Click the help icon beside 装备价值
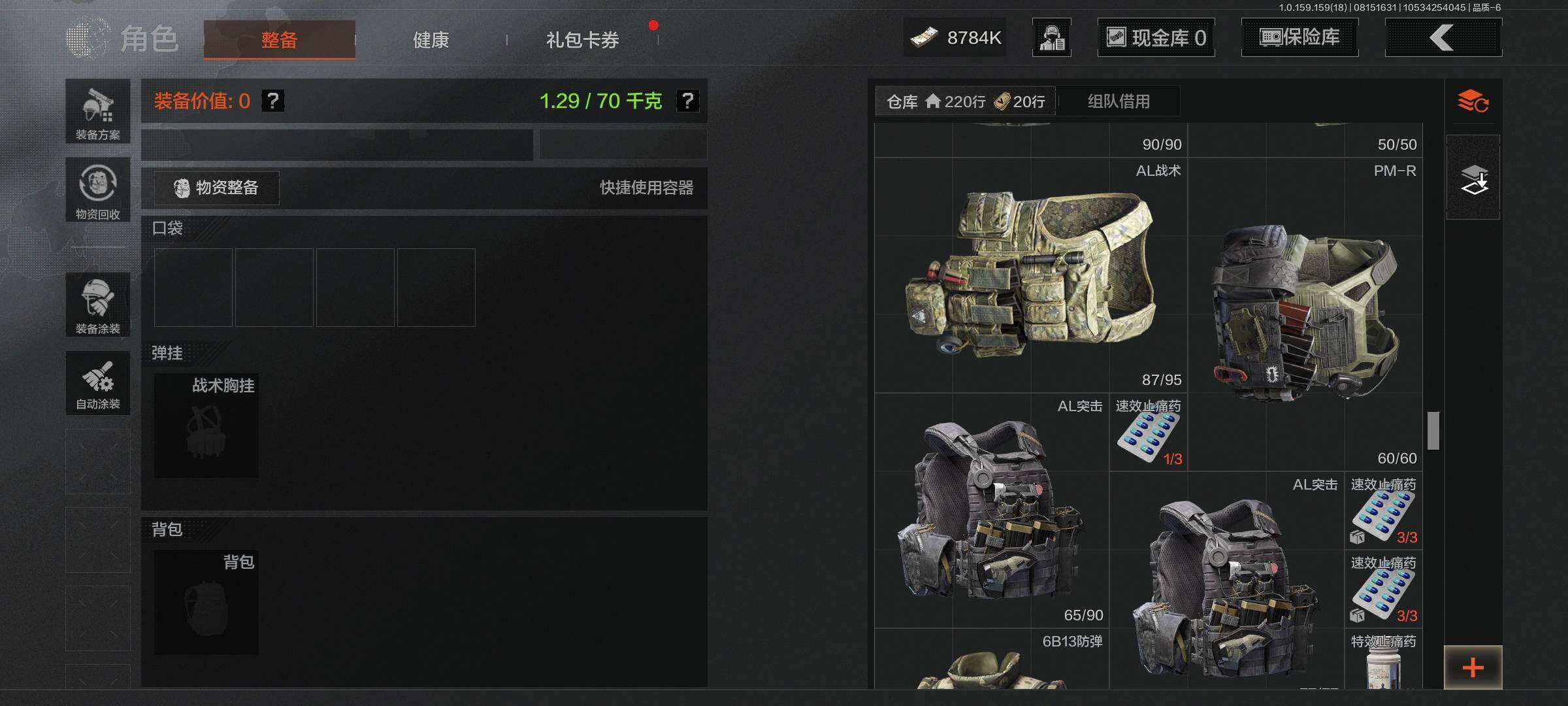The image size is (1568, 706). (272, 101)
